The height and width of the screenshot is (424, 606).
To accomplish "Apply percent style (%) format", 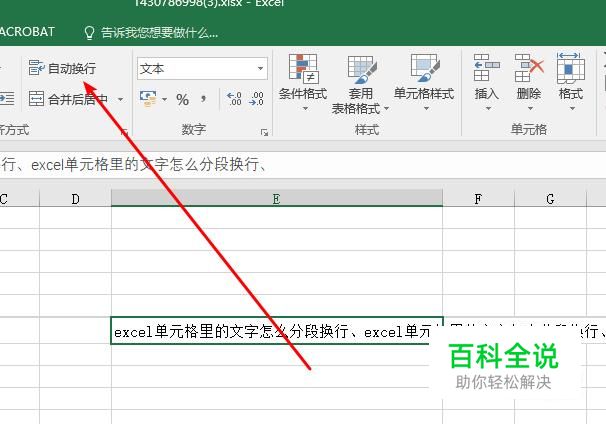I will [182, 100].
